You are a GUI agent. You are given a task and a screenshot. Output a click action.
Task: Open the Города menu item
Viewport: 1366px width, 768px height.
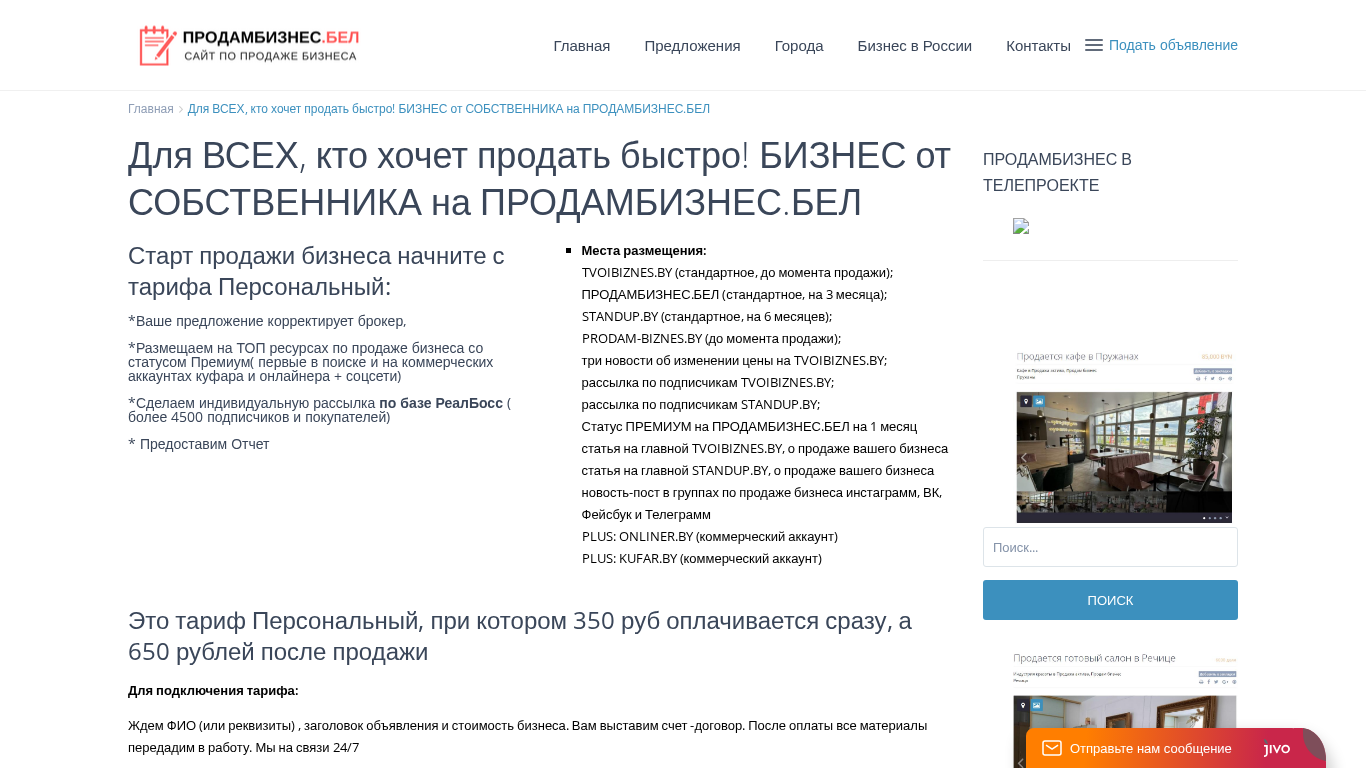799,45
